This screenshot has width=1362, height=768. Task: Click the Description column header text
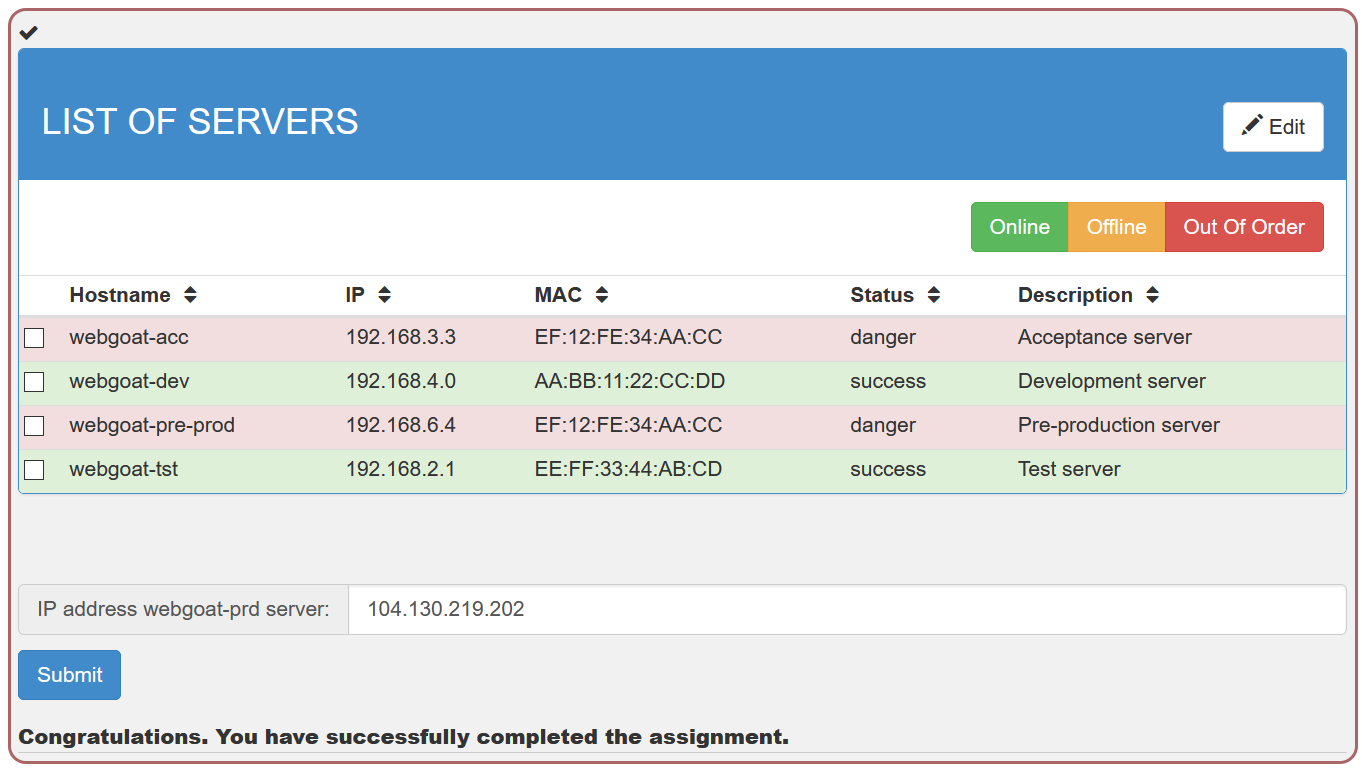[x=1075, y=295]
